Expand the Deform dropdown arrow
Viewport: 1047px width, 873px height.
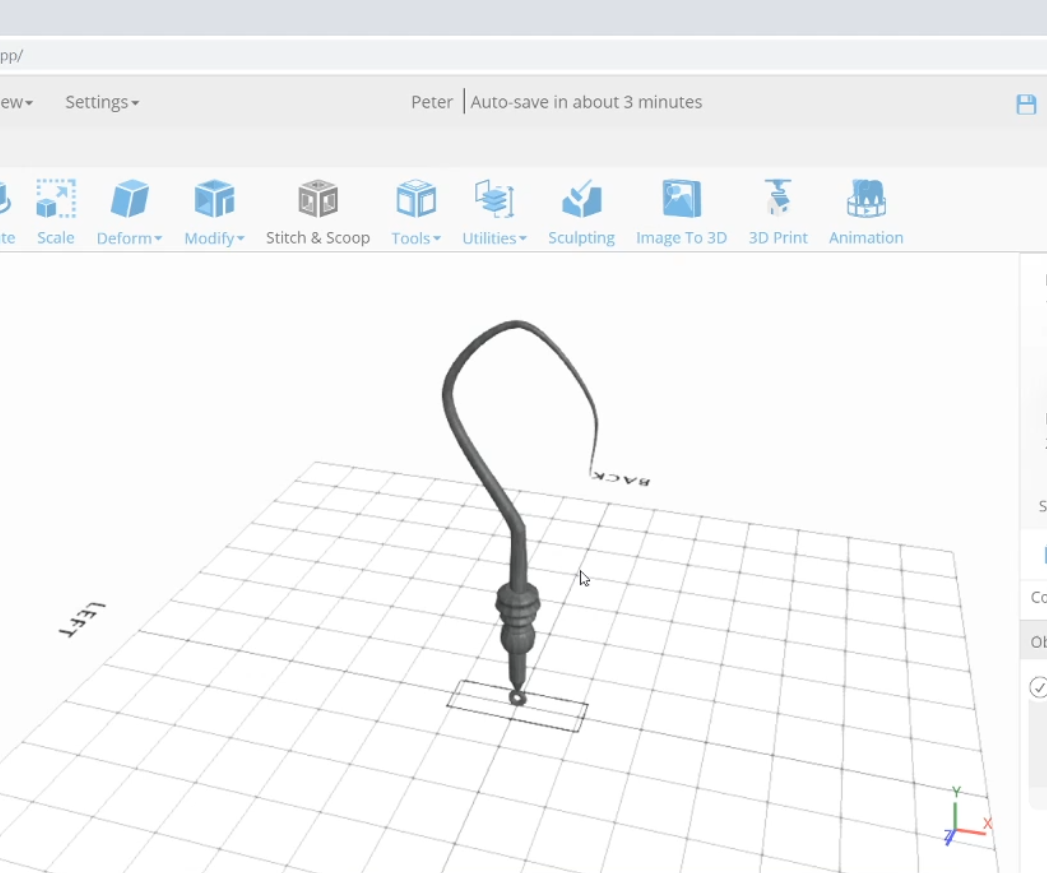(x=158, y=238)
